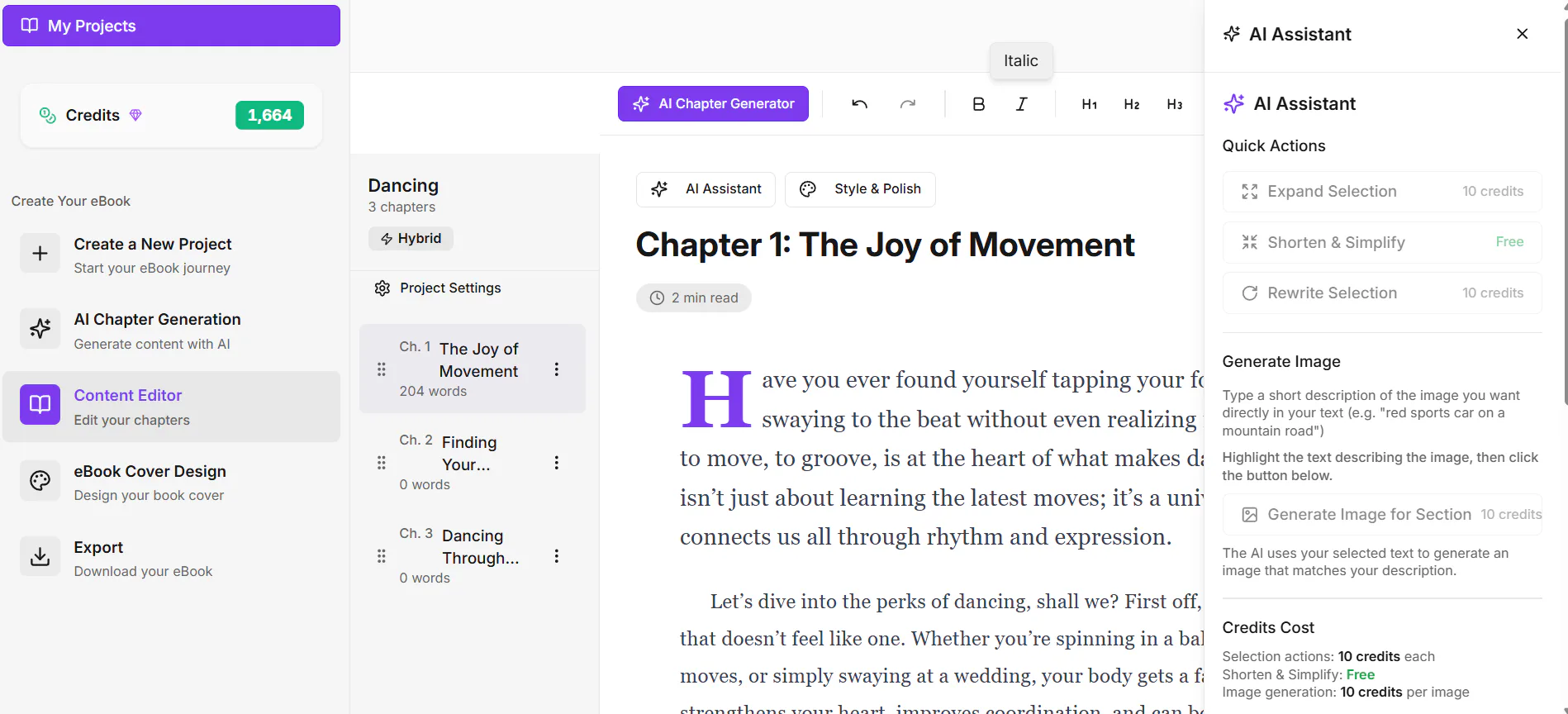Open AI Chapter Generation sidebar item
The width and height of the screenshot is (1568, 714).
tap(171, 331)
